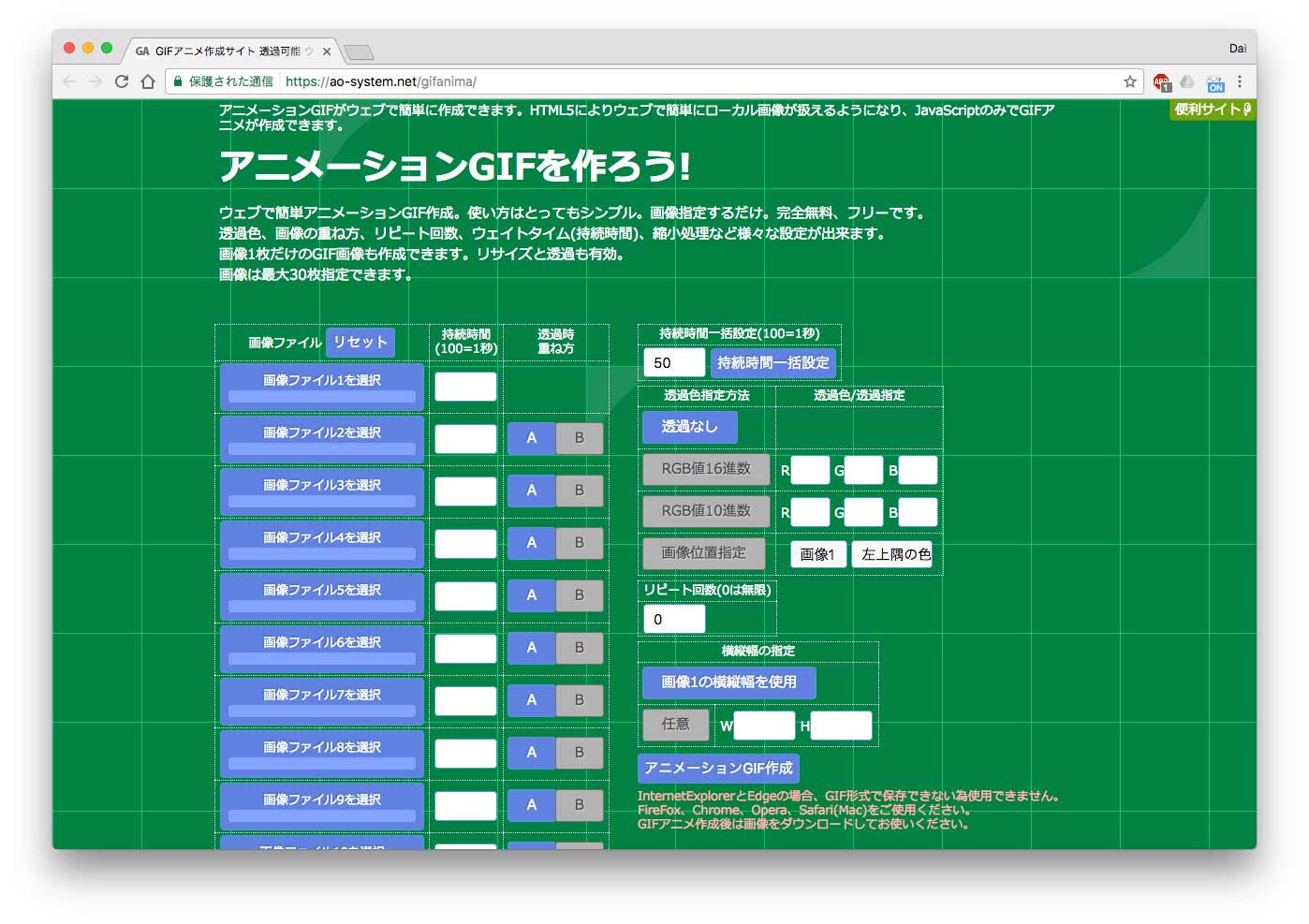Image resolution: width=1309 pixels, height=924 pixels.
Task: Open a new browser tab
Action: pyautogui.click(x=359, y=51)
